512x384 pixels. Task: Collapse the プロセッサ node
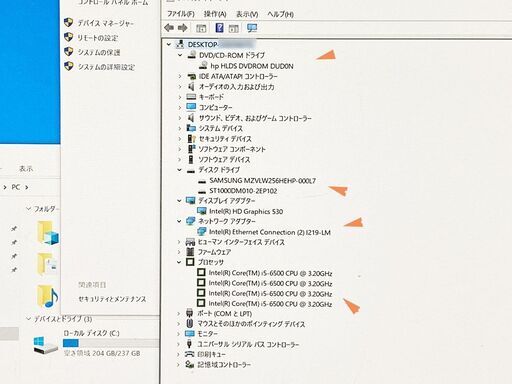click(179, 262)
